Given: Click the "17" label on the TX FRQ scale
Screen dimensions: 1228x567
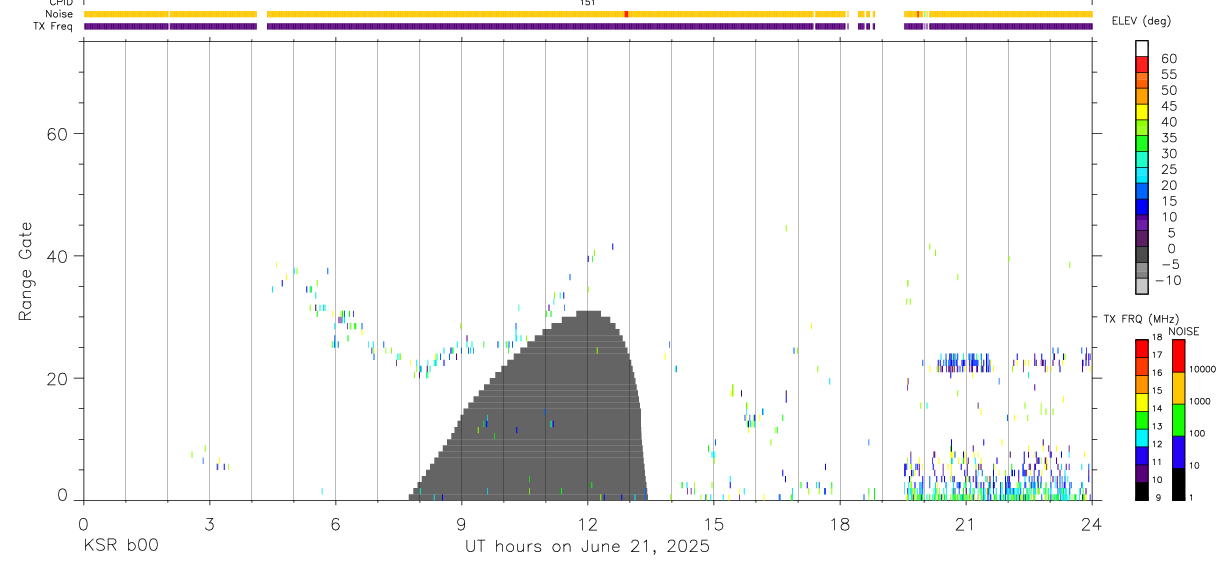Looking at the screenshot, I should (x=1157, y=355).
